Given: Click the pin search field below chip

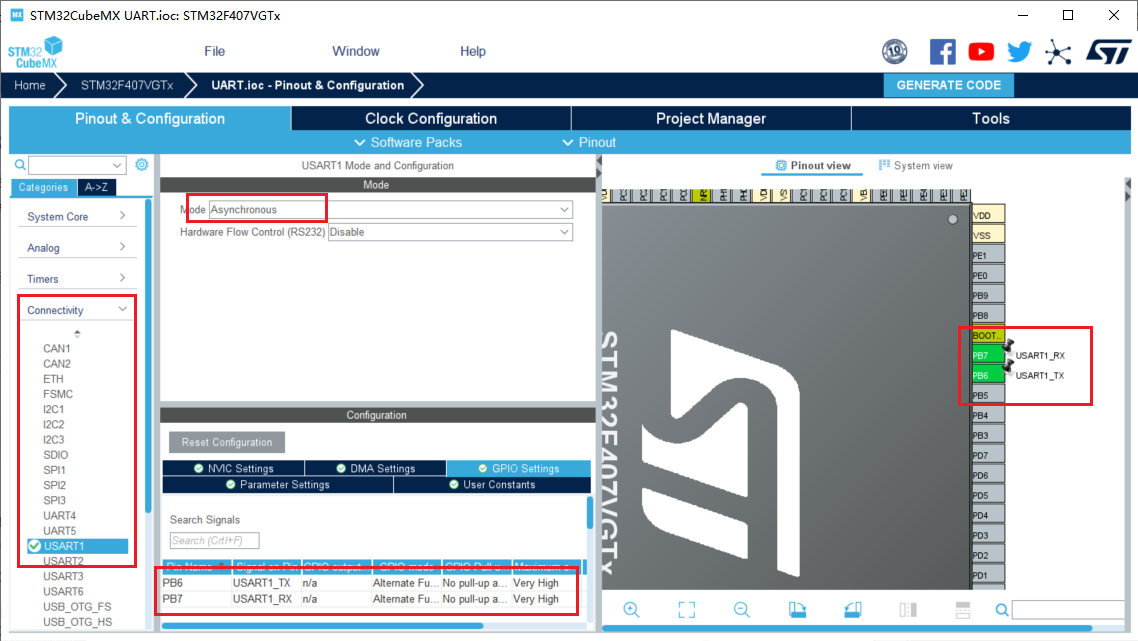Looking at the screenshot, I should 1067,610.
